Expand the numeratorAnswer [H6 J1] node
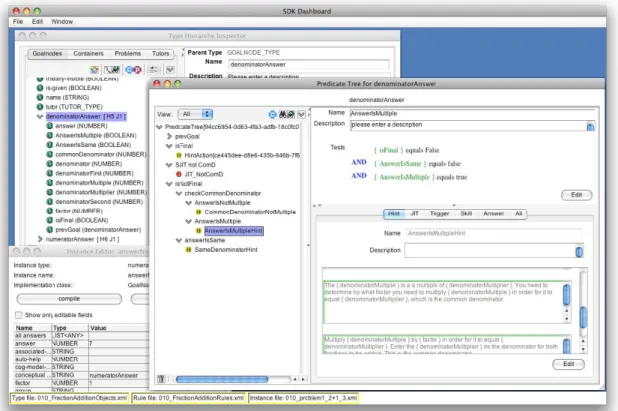This screenshot has height=411, width=618. 40,239
